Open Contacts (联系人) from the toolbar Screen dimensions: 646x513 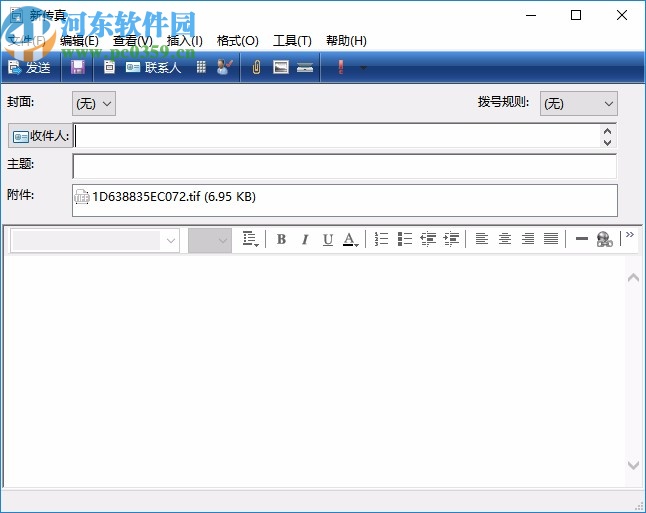pyautogui.click(x=153, y=67)
